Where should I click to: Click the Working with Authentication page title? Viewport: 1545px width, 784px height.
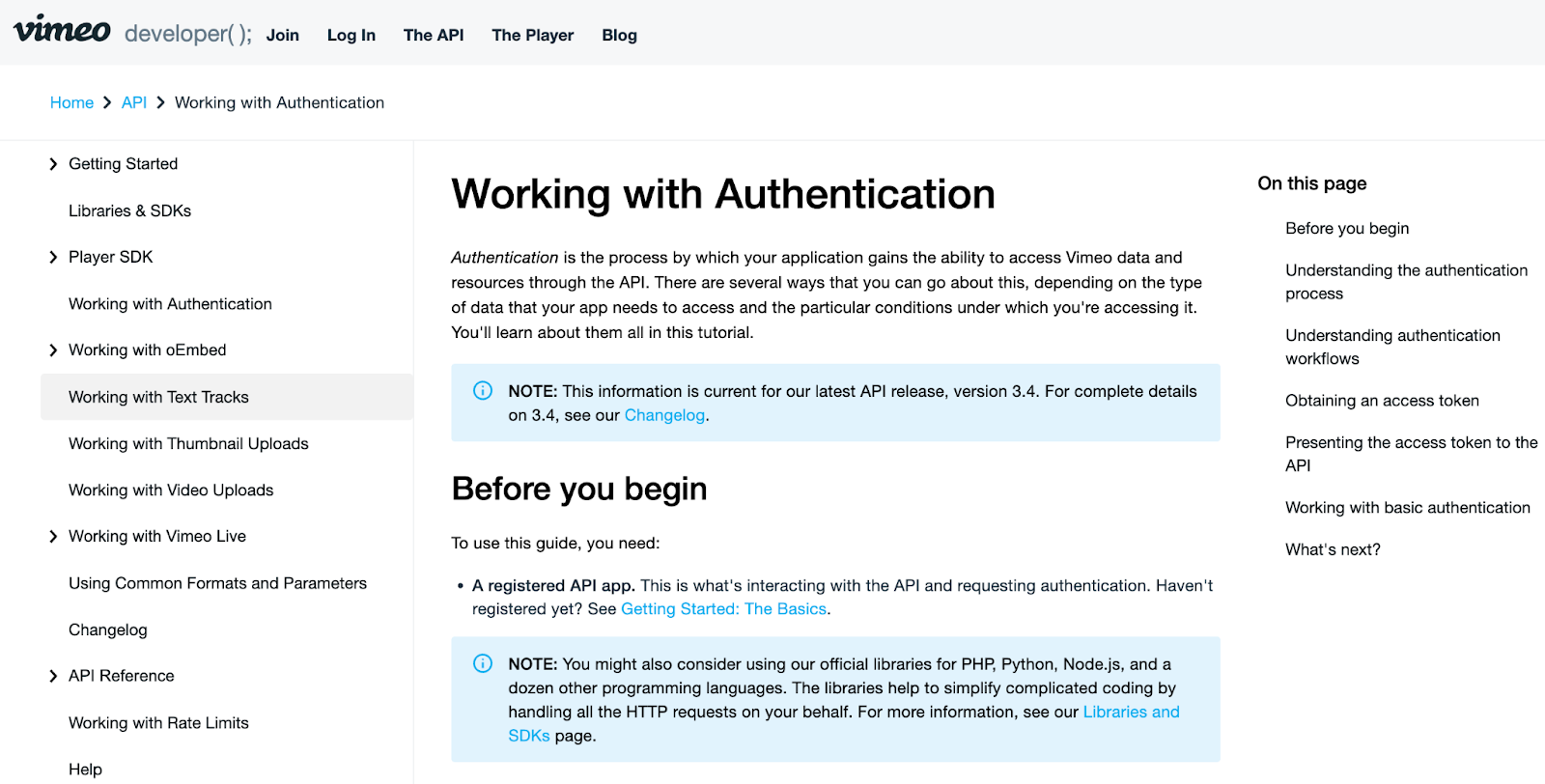pos(723,194)
